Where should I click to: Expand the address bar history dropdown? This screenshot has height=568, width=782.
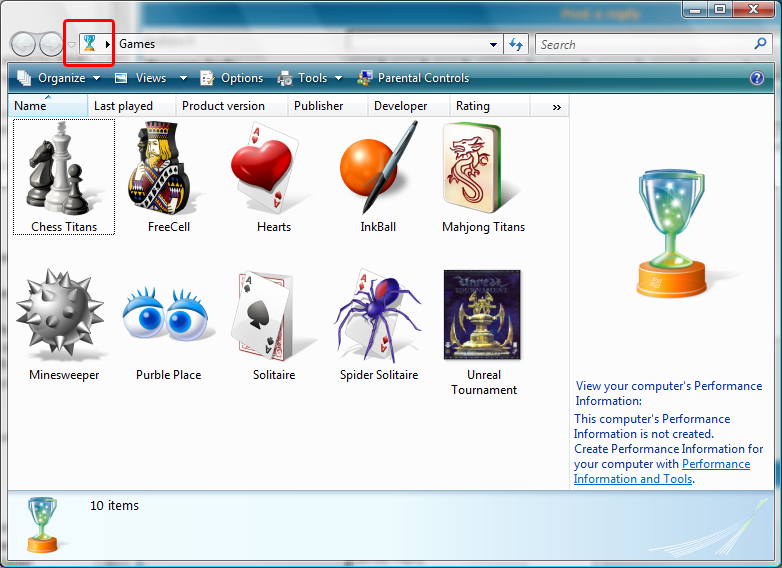(494, 45)
